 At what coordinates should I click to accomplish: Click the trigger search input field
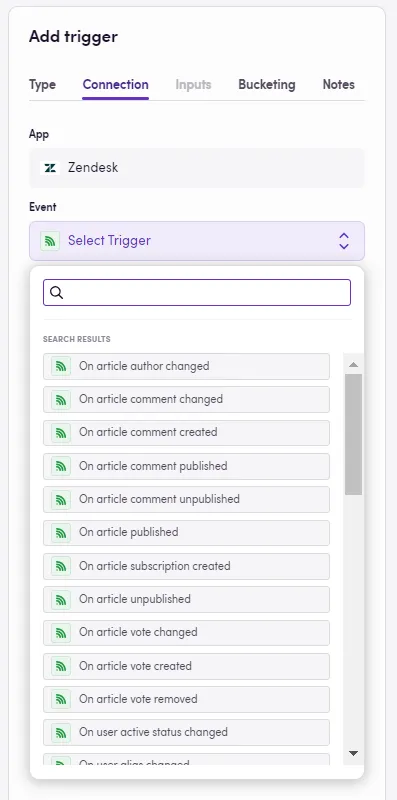(197, 292)
